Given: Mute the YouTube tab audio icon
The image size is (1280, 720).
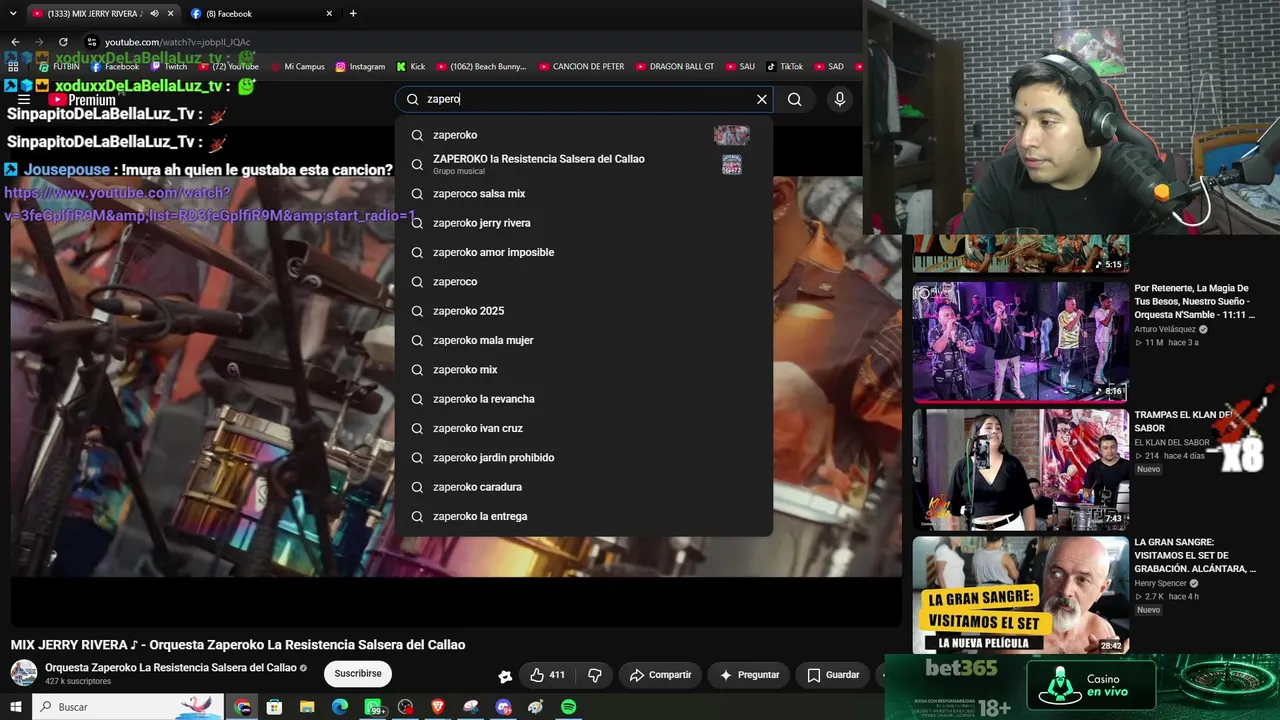Looking at the screenshot, I should click(x=154, y=14).
